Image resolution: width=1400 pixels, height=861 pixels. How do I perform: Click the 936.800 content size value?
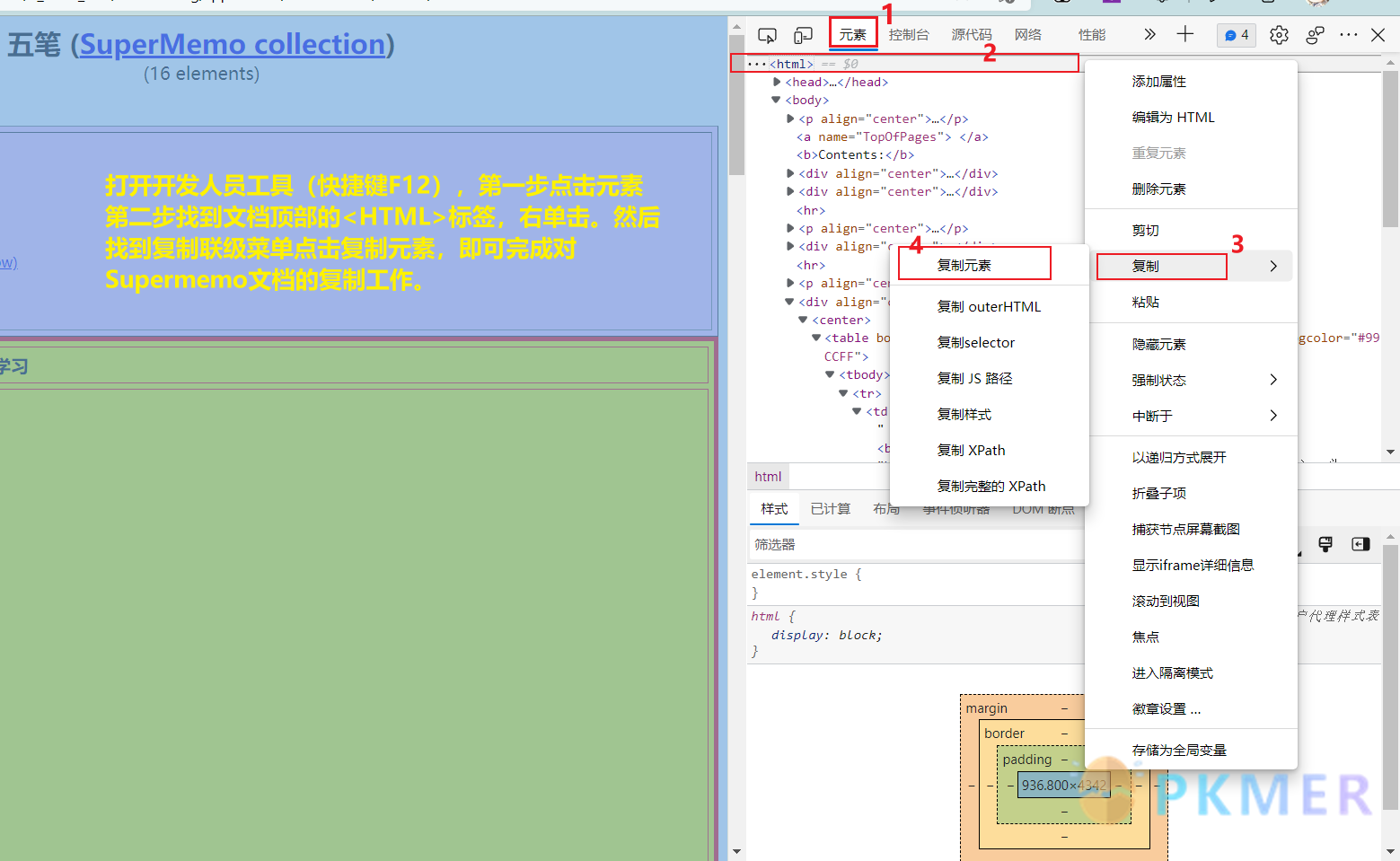pyautogui.click(x=1064, y=785)
